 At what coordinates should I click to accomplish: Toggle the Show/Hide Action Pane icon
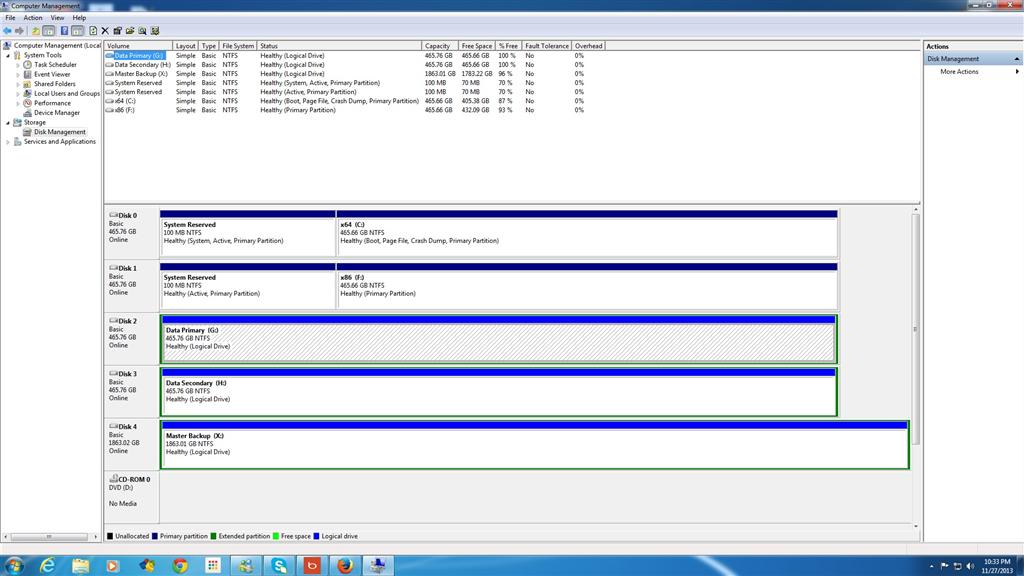[x=78, y=31]
